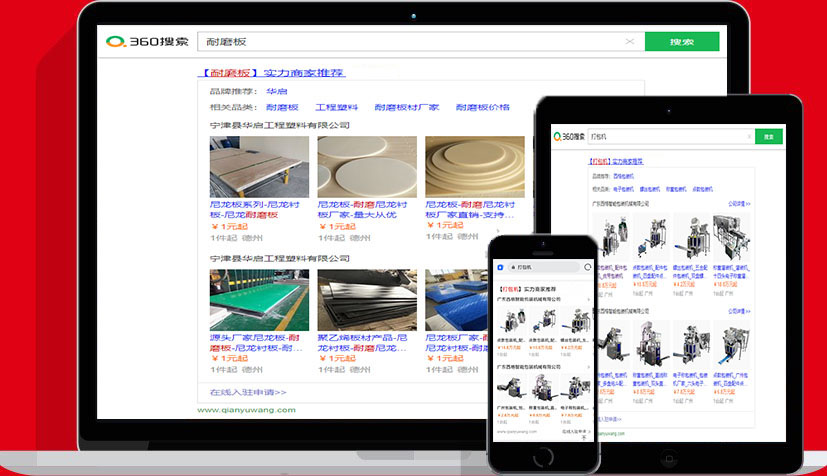
Task: Click the second 宁津县华启工程塑料有限公司 heading above green board
Action: tap(280, 258)
